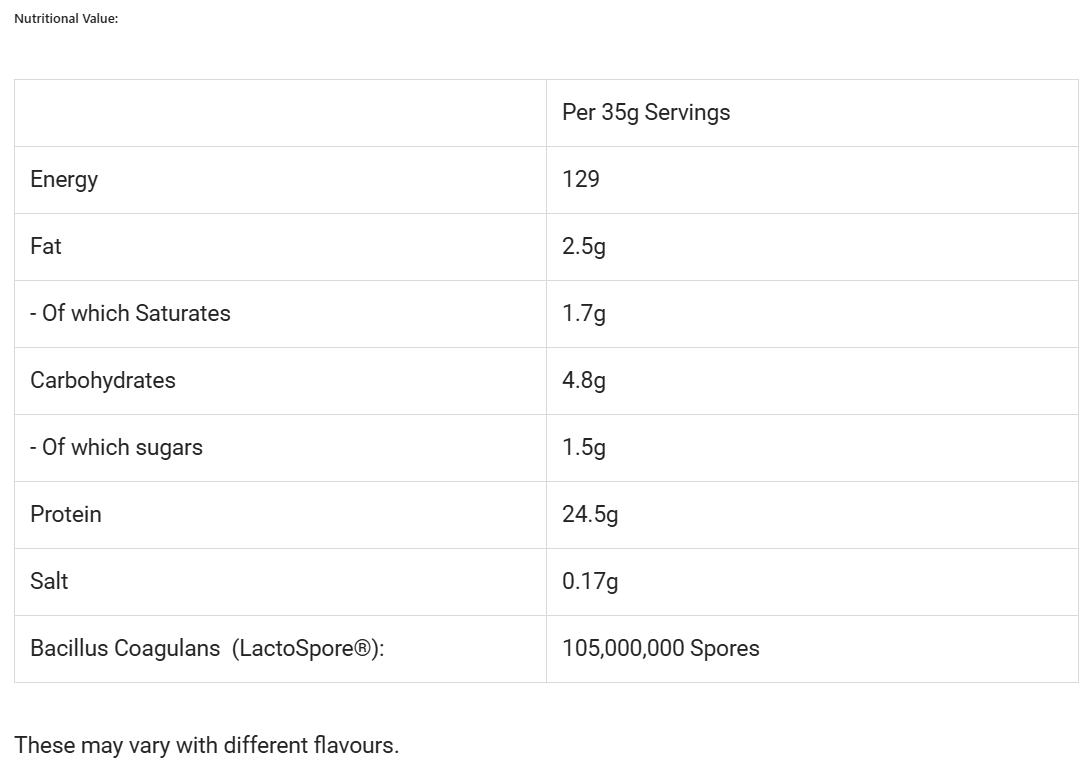
Task: Click the energy value 129
Action: tap(581, 180)
